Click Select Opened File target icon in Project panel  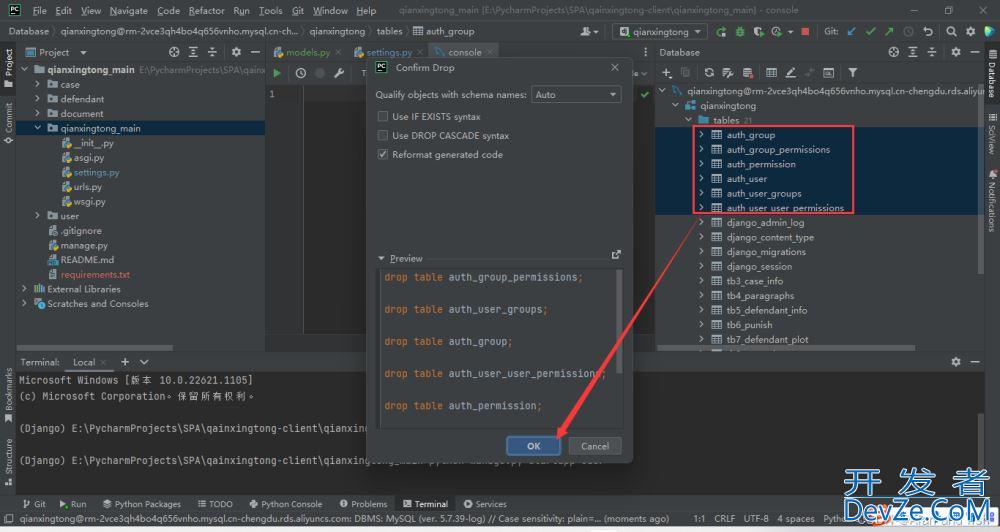pos(174,52)
